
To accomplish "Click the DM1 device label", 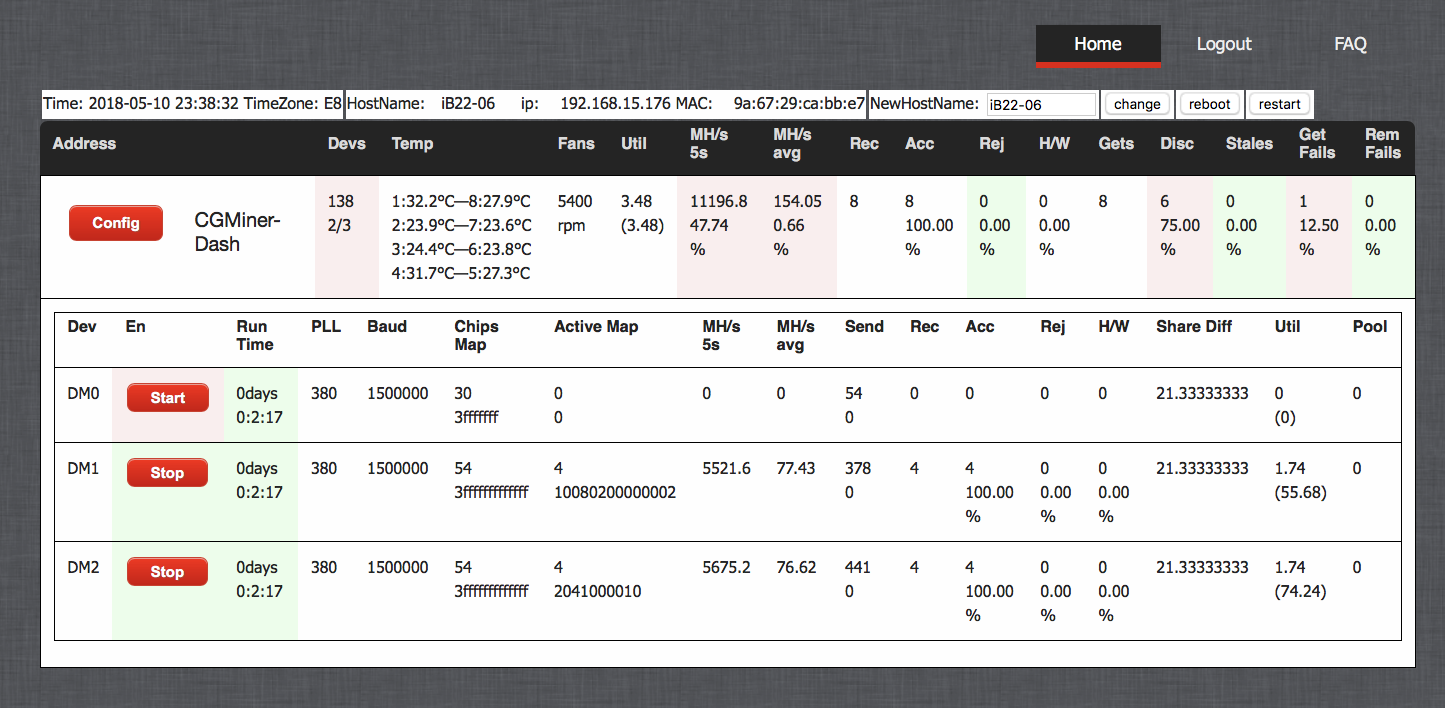I will (83, 468).
